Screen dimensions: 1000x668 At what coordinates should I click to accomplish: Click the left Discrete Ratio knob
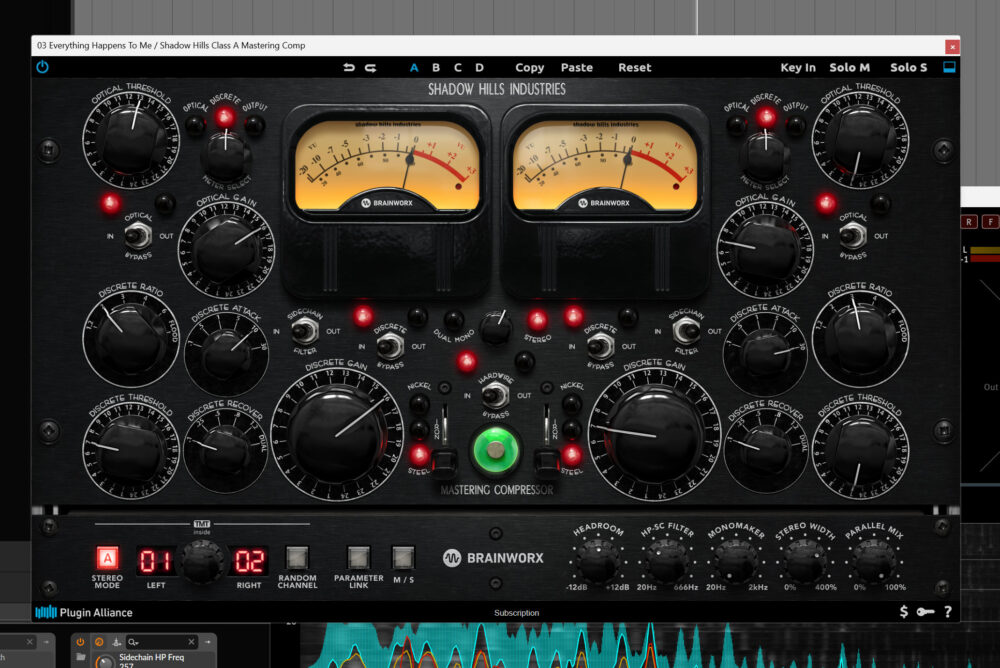tap(131, 339)
